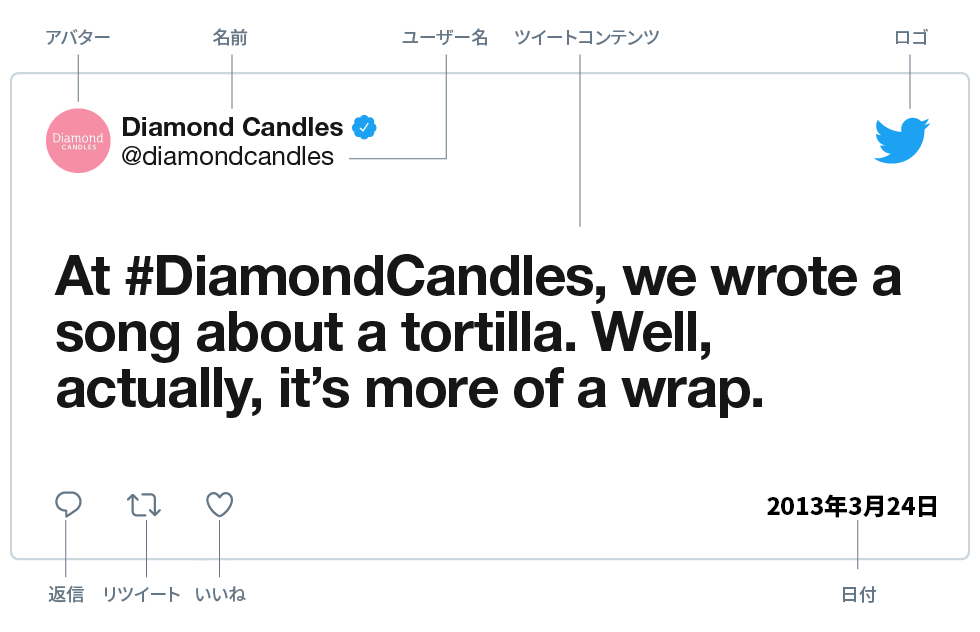Like the tweet with the heart icon
Screen dimensions: 980x632
click(x=219, y=504)
